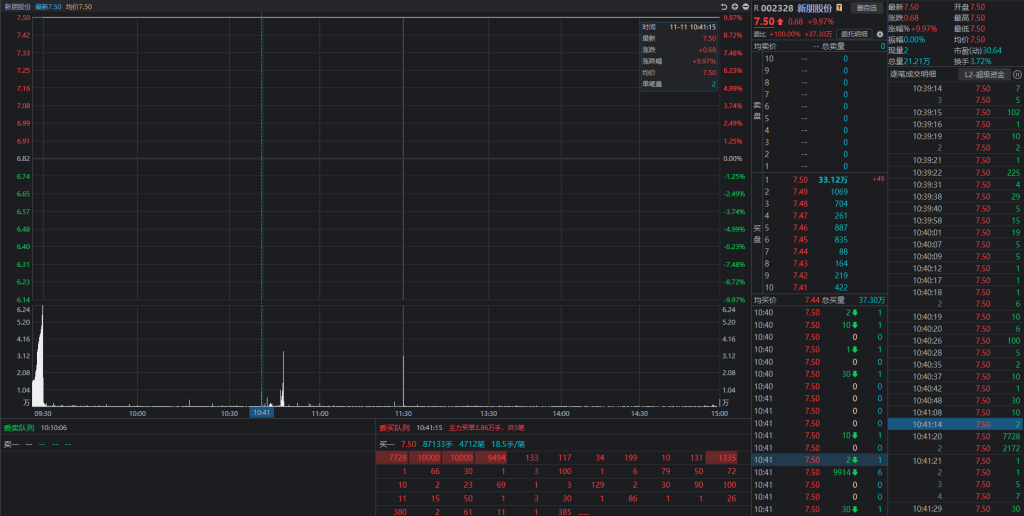Pause the tick-by-tick trade feed
Image resolution: width=1024 pixels, height=516 pixels.
(1017, 74)
